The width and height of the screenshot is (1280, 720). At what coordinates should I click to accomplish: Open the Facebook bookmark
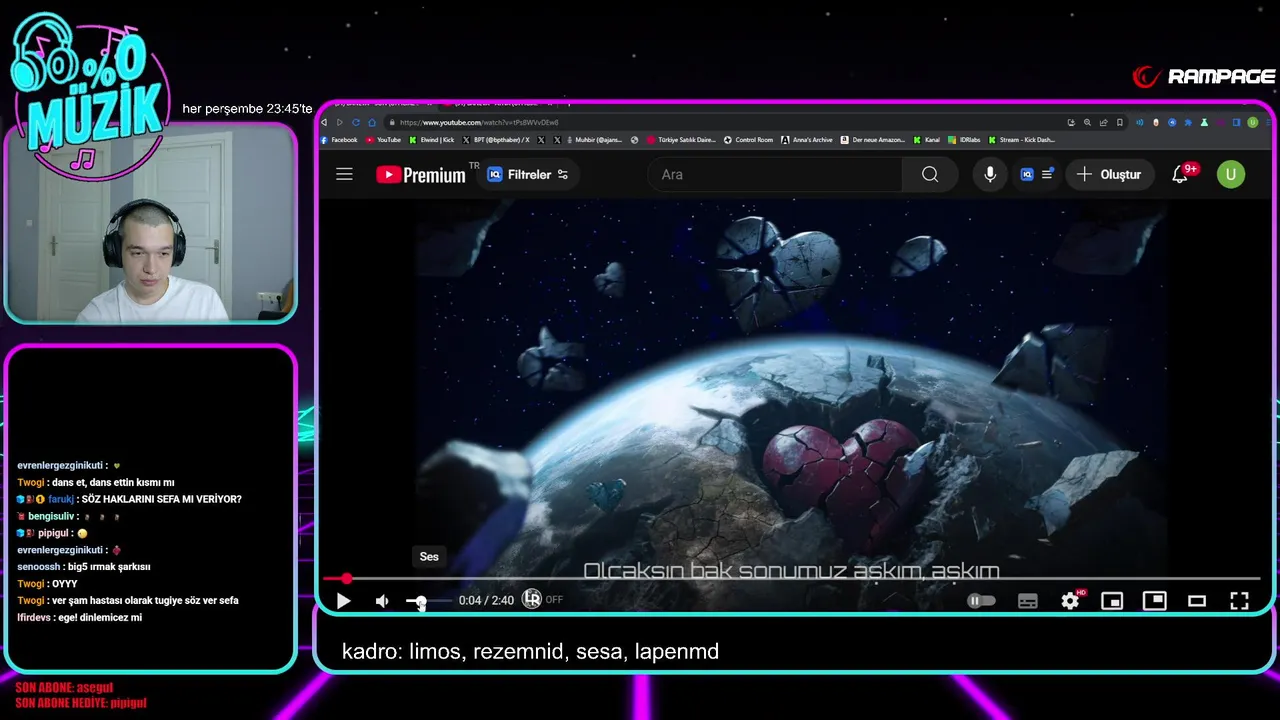point(339,140)
